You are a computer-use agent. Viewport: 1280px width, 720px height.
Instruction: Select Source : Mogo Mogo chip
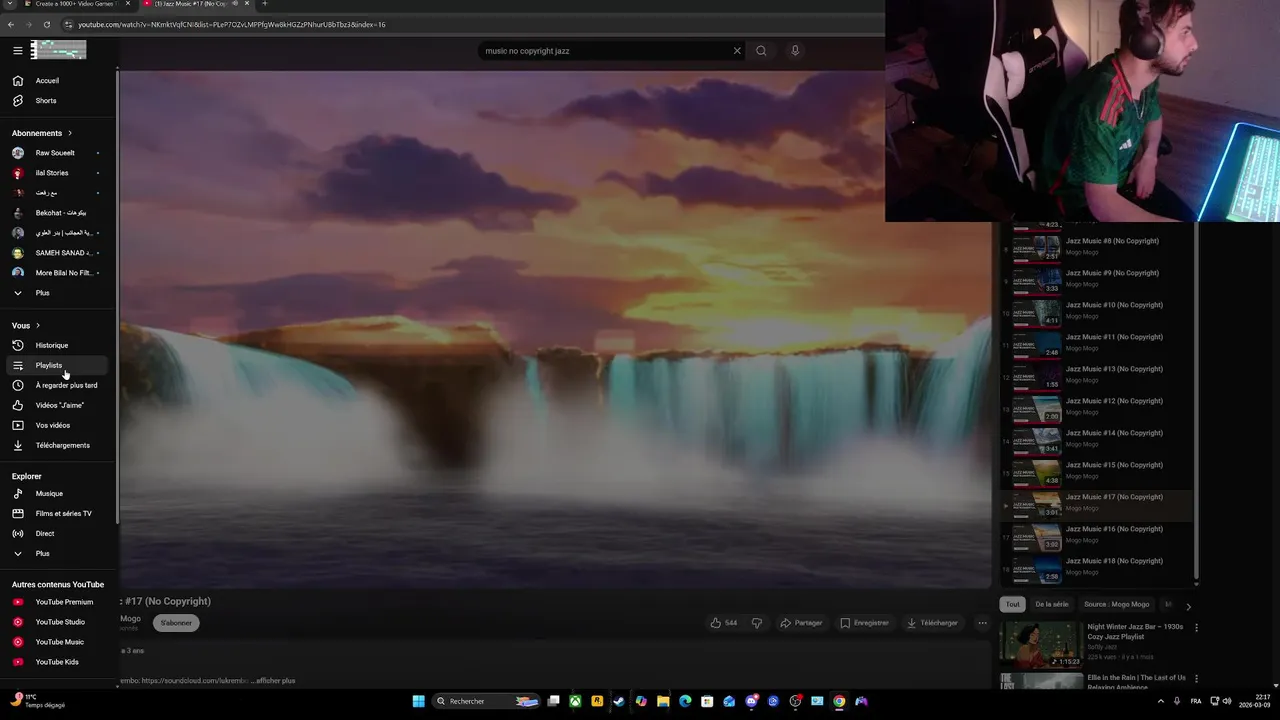point(1116,604)
